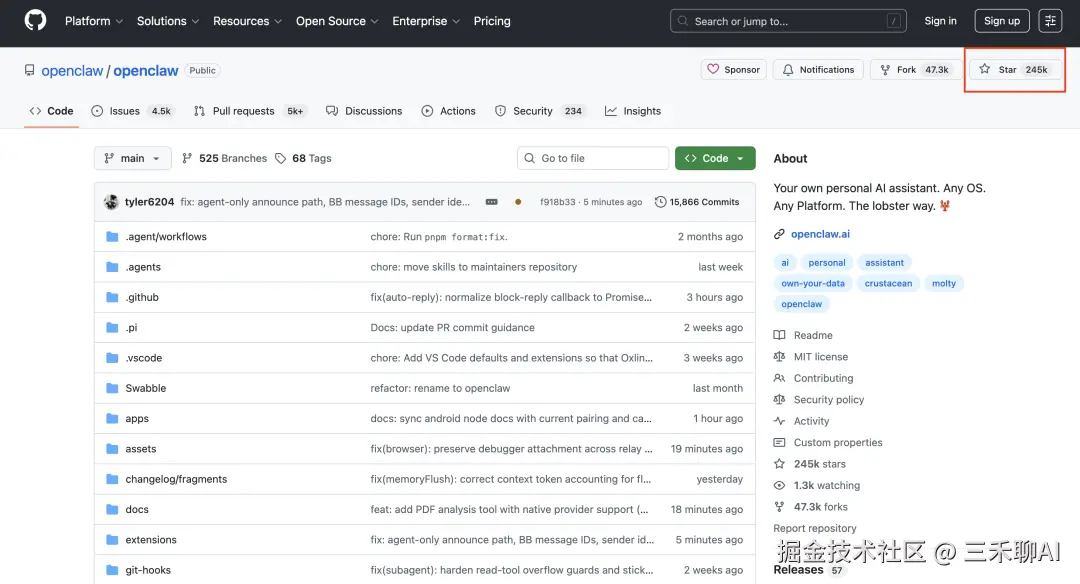This screenshot has height=584, width=1080.
Task: Click the tyler6204 avatar image
Action: (111, 202)
